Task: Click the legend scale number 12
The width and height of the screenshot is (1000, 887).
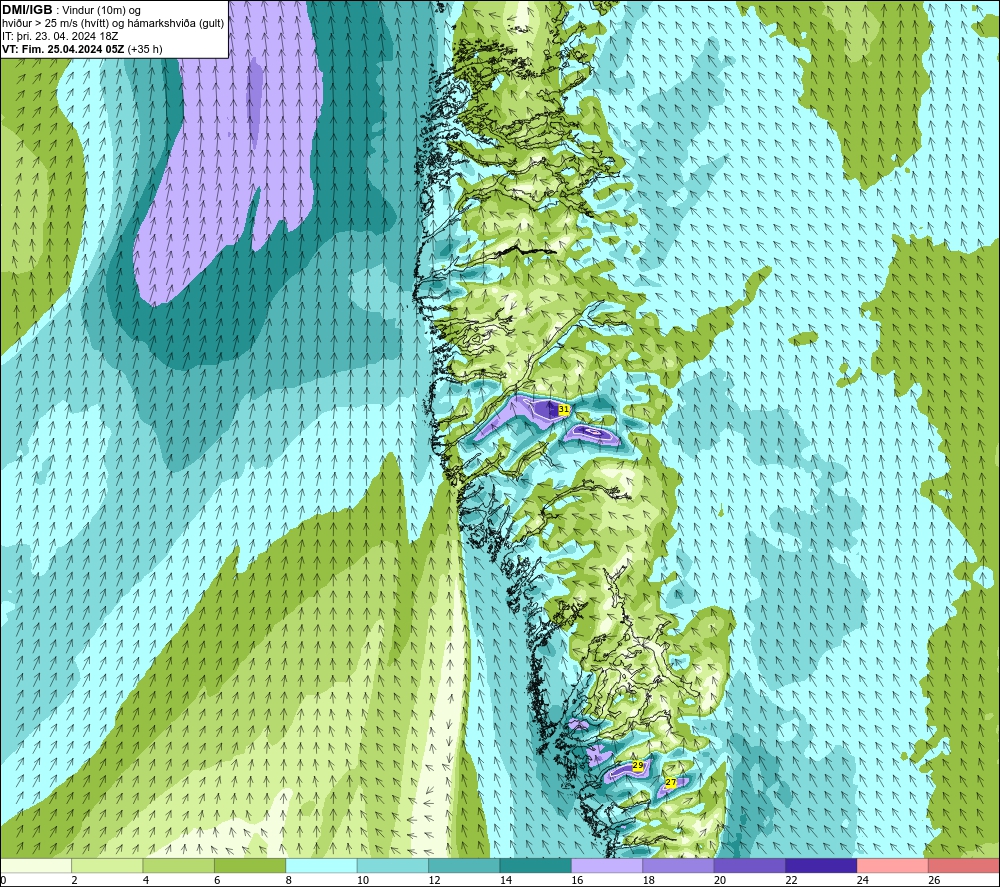Action: 434,880
